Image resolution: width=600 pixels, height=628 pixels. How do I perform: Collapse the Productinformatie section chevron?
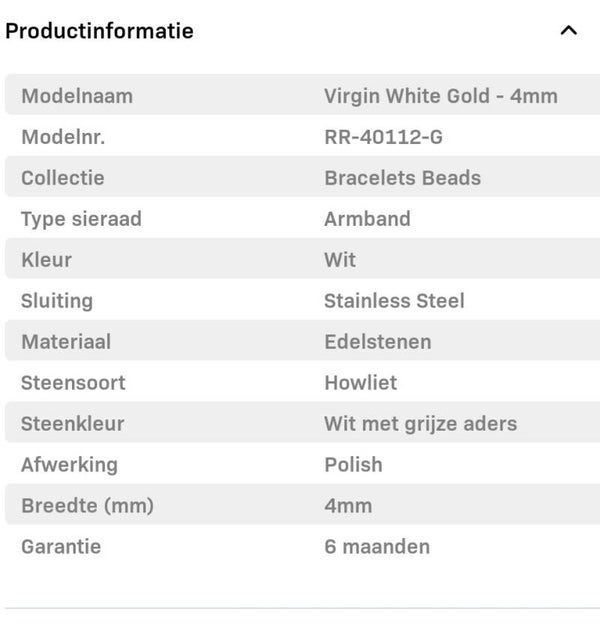pos(569,30)
